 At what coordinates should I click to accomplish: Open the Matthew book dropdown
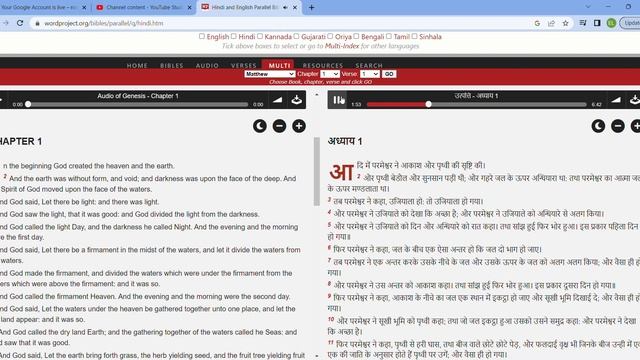click(x=269, y=74)
